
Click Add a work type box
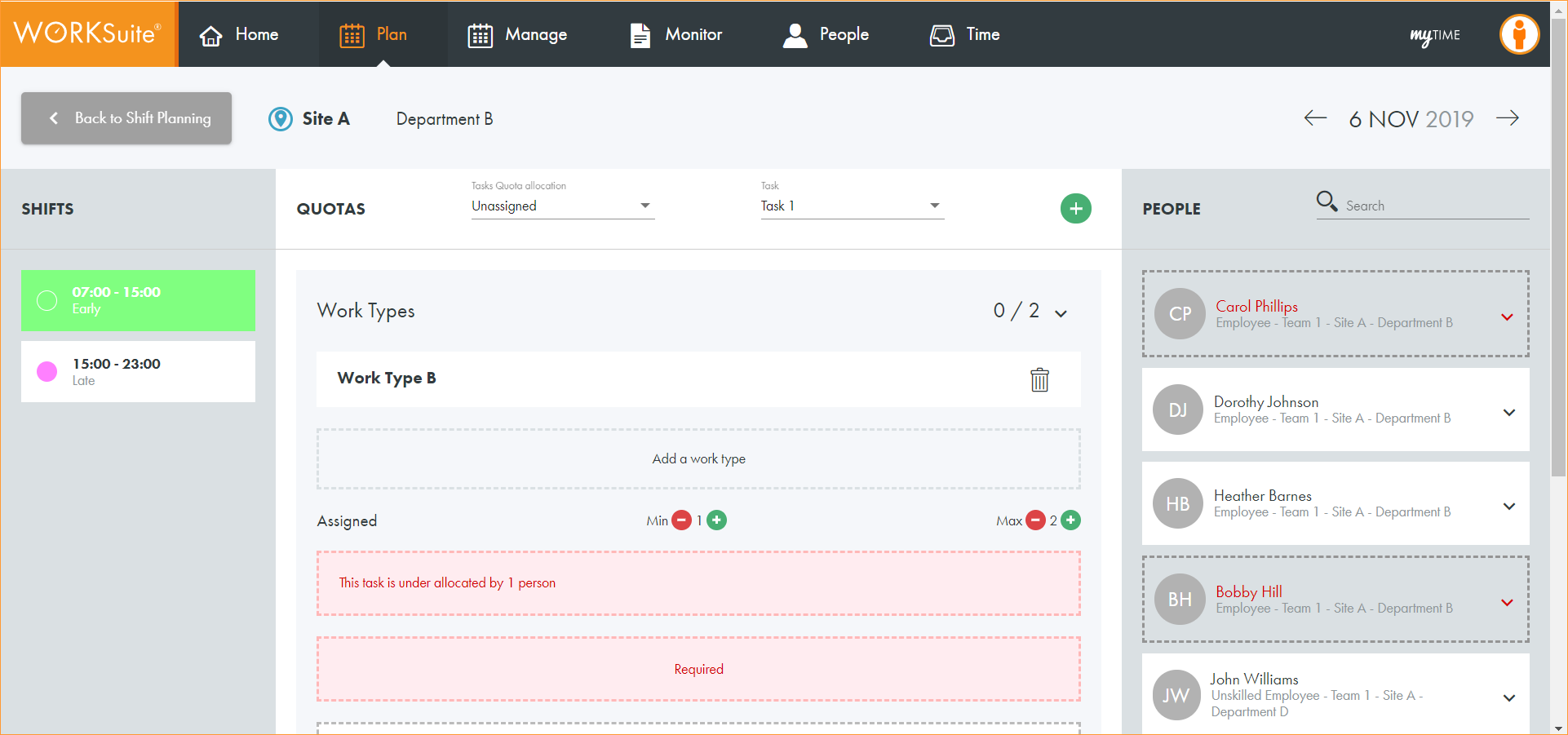(698, 459)
